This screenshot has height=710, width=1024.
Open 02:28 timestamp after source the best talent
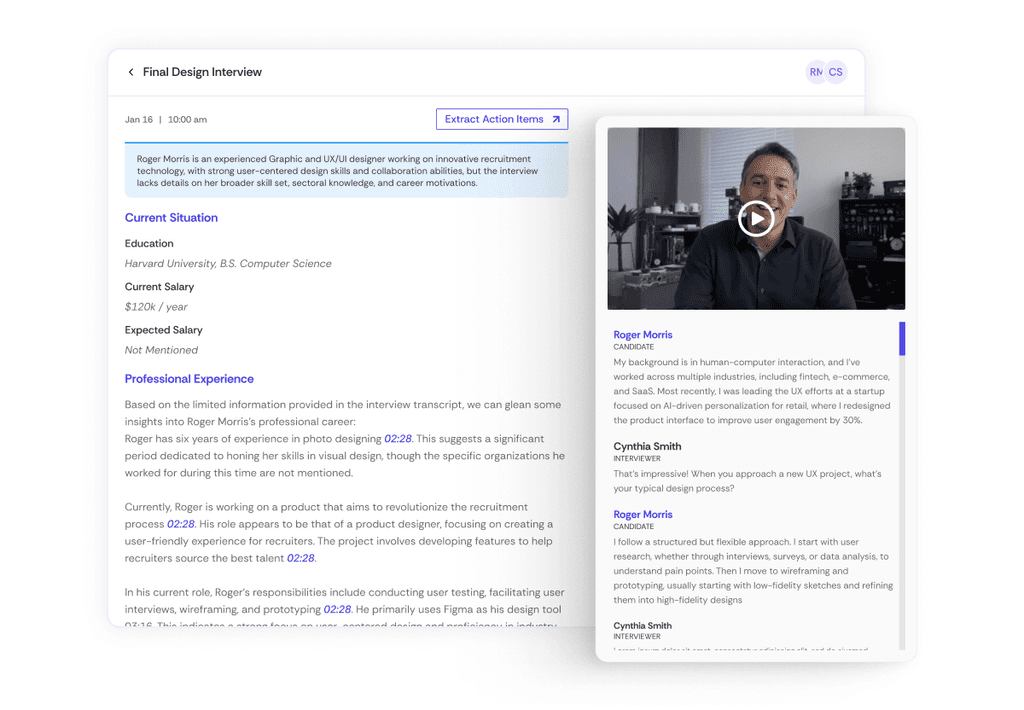pyautogui.click(x=301, y=558)
